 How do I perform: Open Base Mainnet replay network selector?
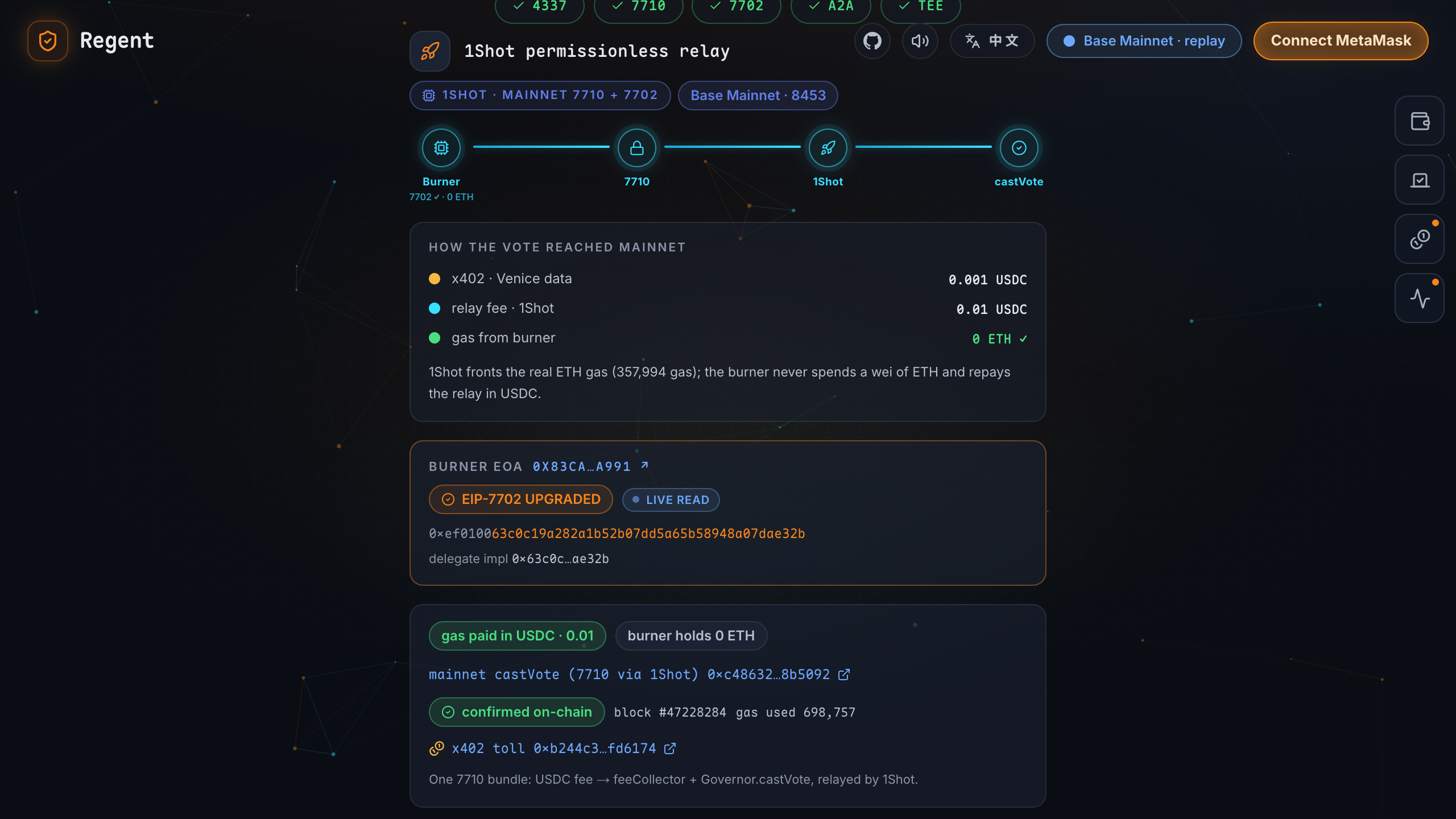1144,41
